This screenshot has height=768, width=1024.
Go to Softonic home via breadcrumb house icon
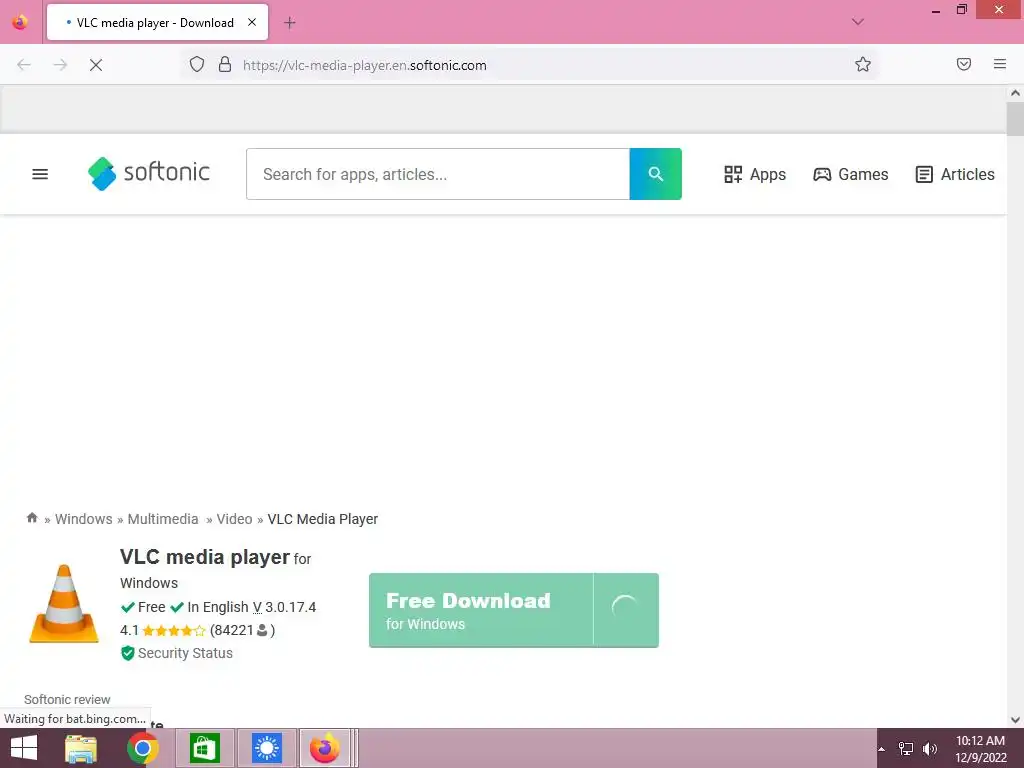pyautogui.click(x=32, y=518)
